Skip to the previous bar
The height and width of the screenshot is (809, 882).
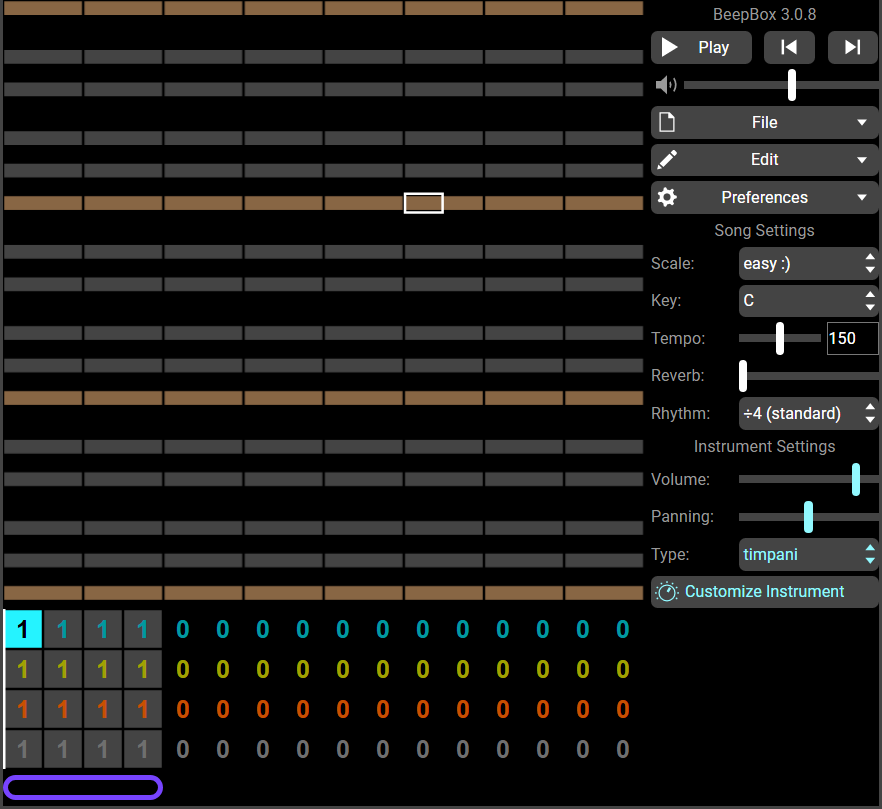(789, 47)
